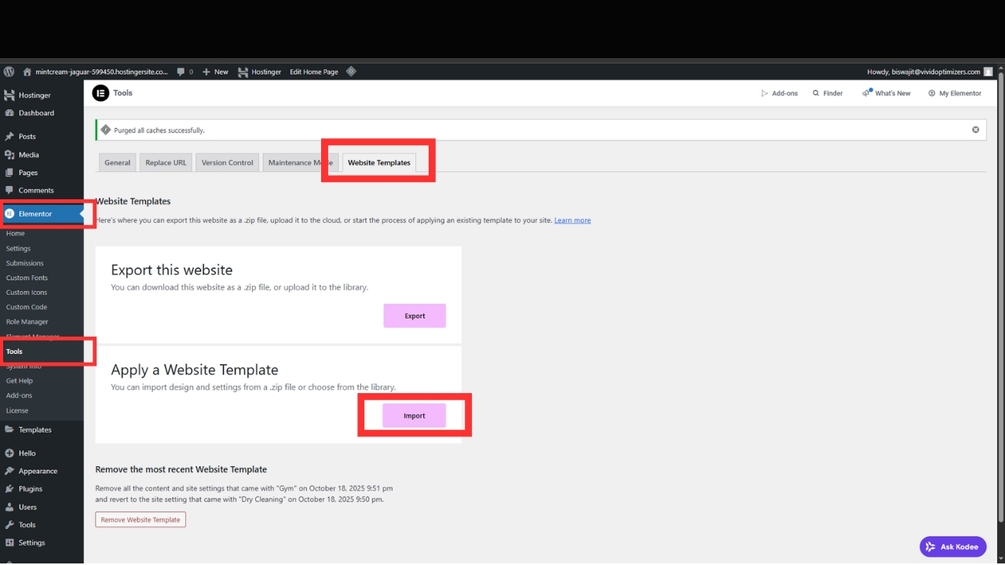Select the Website Templates tab
The image size is (1005, 565).
pyautogui.click(x=379, y=163)
